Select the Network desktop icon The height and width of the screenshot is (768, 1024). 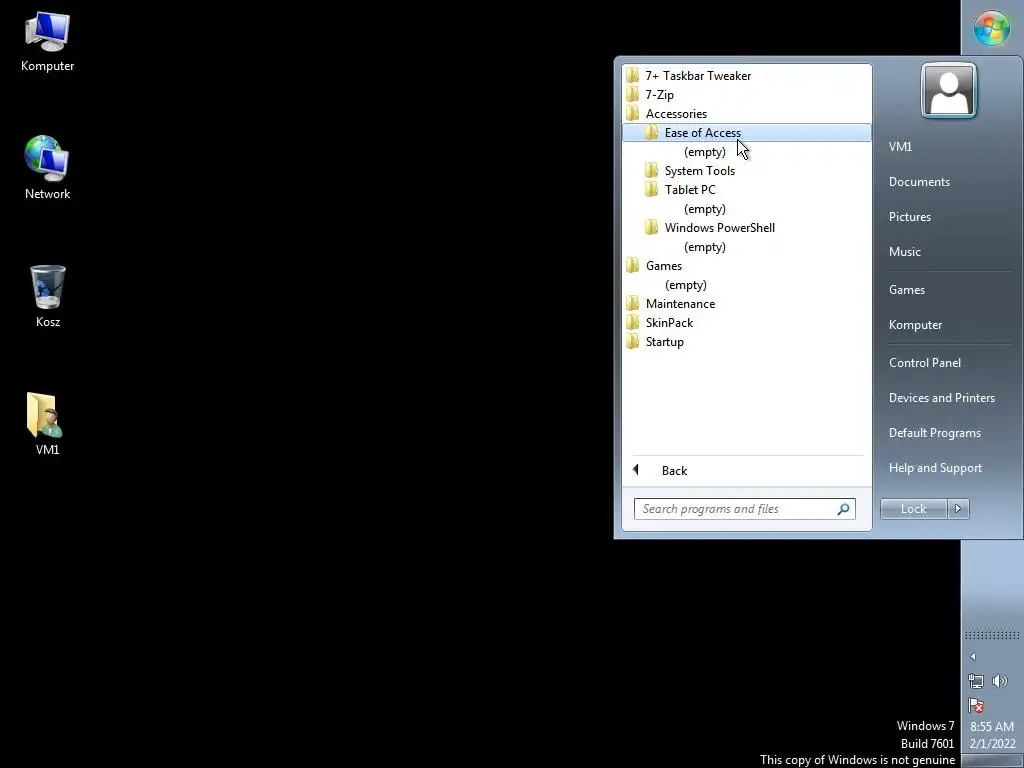47,168
